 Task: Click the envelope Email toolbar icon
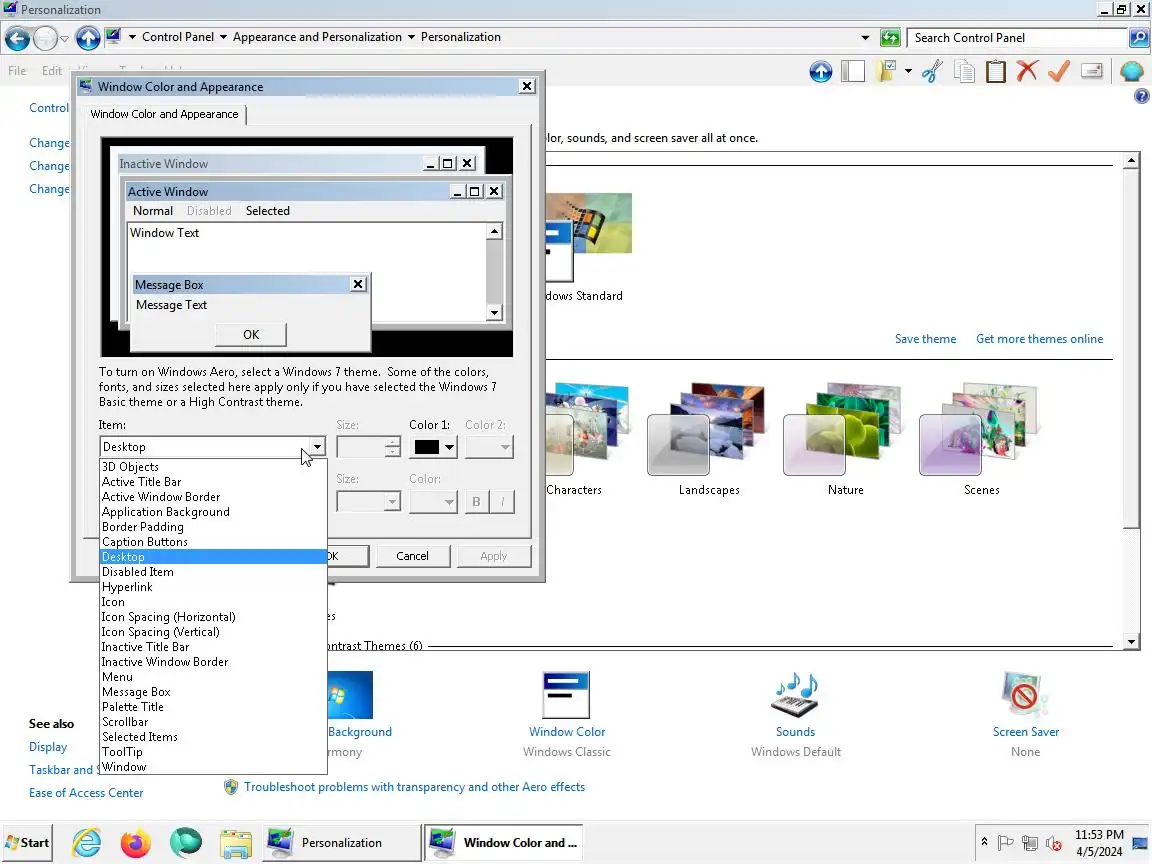[1092, 71]
